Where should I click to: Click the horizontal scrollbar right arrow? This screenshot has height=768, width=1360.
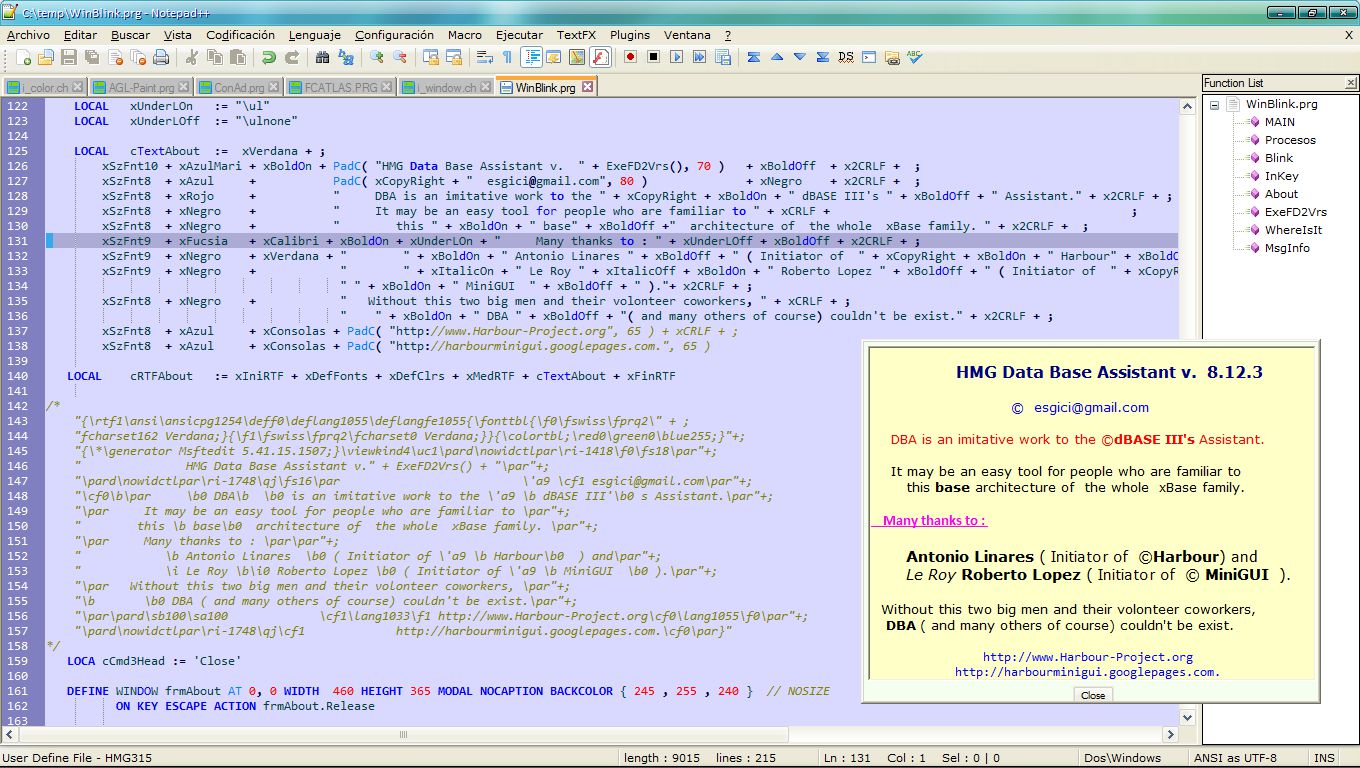tap(1171, 734)
